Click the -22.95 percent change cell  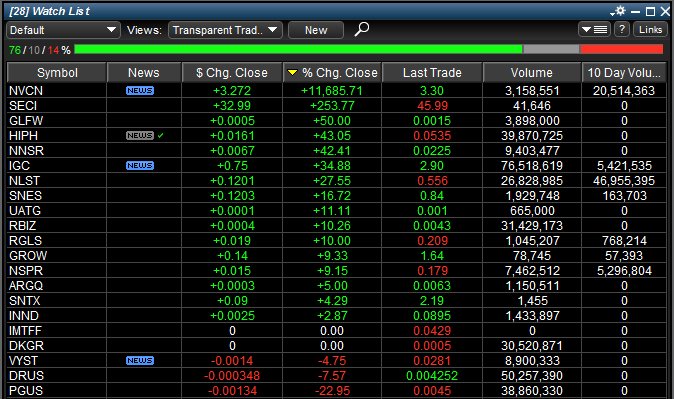331,391
